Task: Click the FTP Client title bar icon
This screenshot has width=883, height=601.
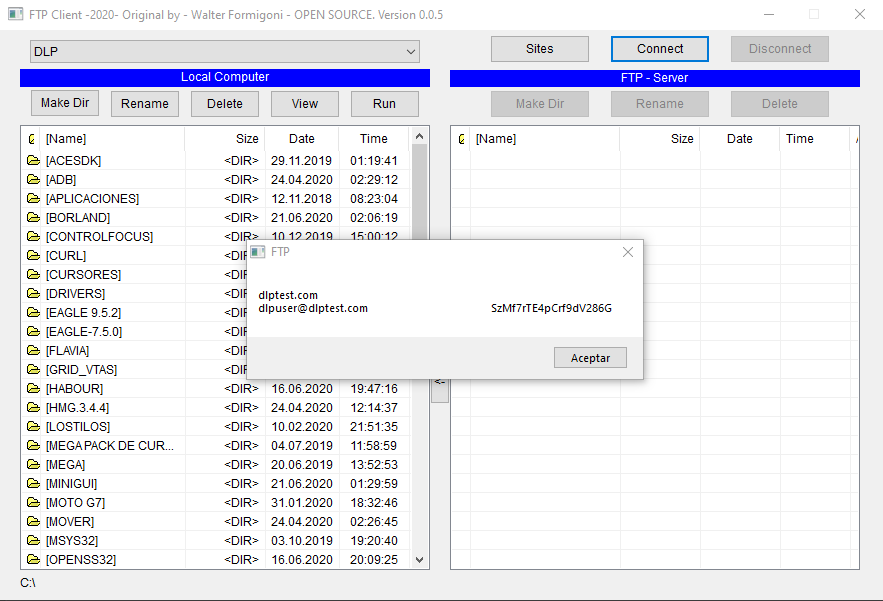Action: (x=16, y=15)
